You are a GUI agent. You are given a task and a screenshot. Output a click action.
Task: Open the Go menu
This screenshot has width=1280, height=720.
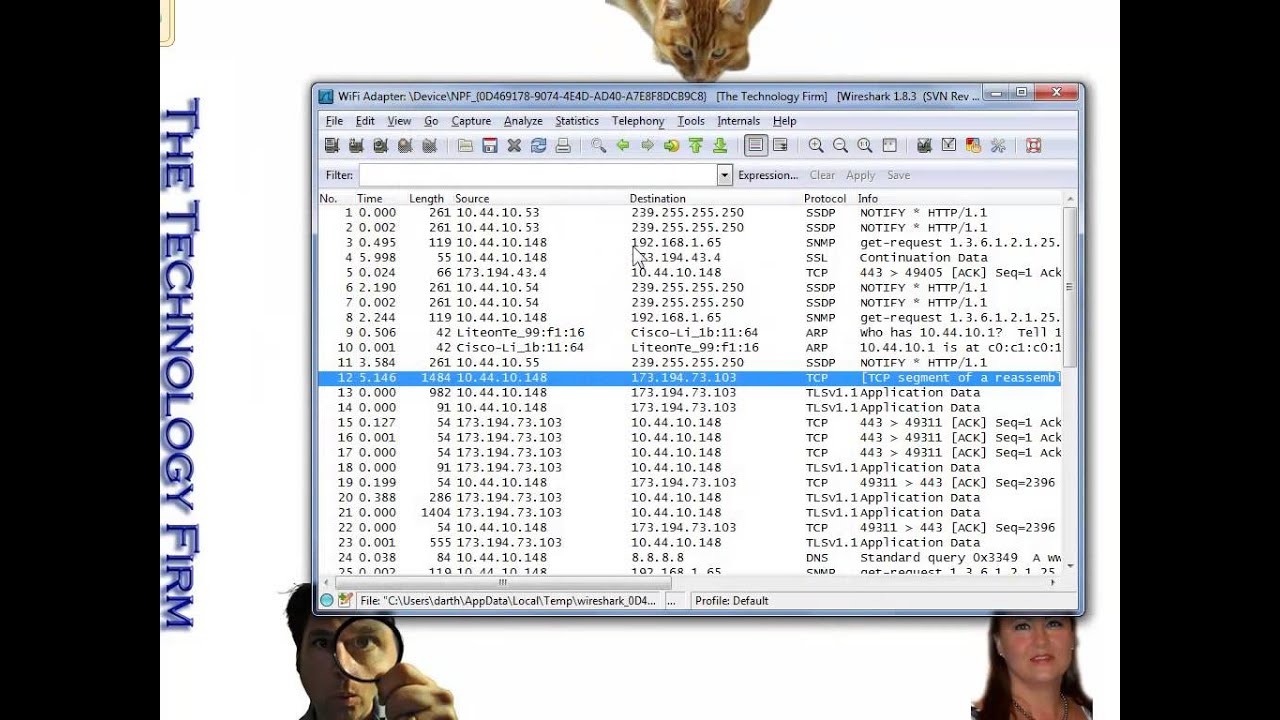click(x=431, y=121)
